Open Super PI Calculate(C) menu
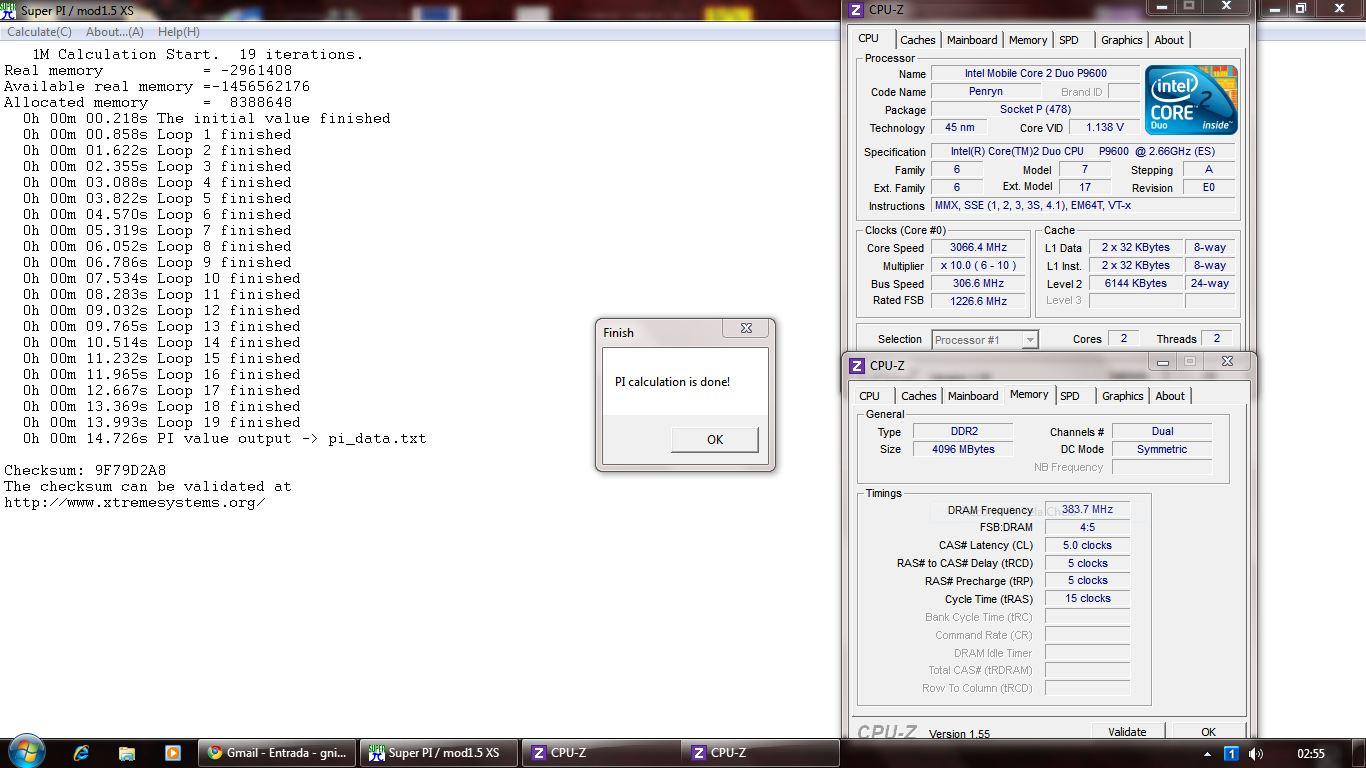 pyautogui.click(x=38, y=31)
